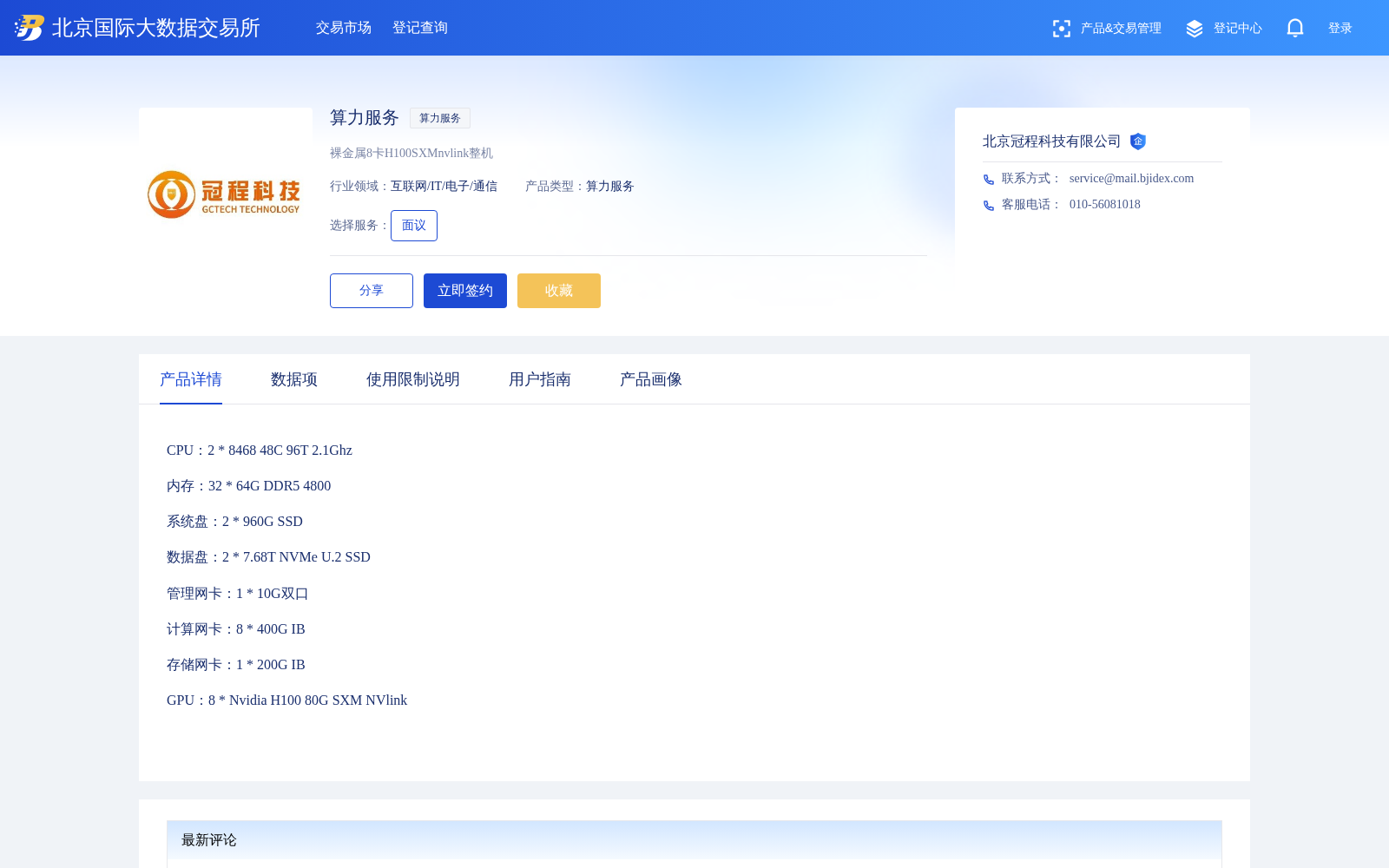Click the 存储网卡 1 * 200G IB line

click(236, 665)
